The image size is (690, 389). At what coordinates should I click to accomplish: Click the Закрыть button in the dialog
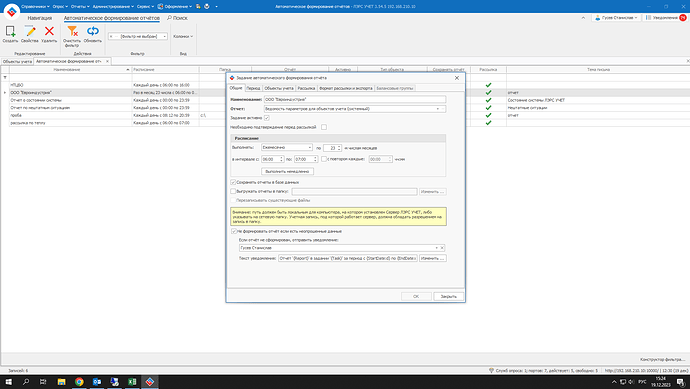coord(448,296)
